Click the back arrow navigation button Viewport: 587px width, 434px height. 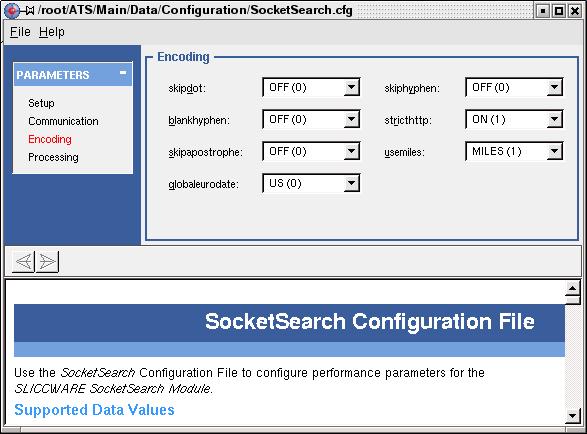coord(24,261)
